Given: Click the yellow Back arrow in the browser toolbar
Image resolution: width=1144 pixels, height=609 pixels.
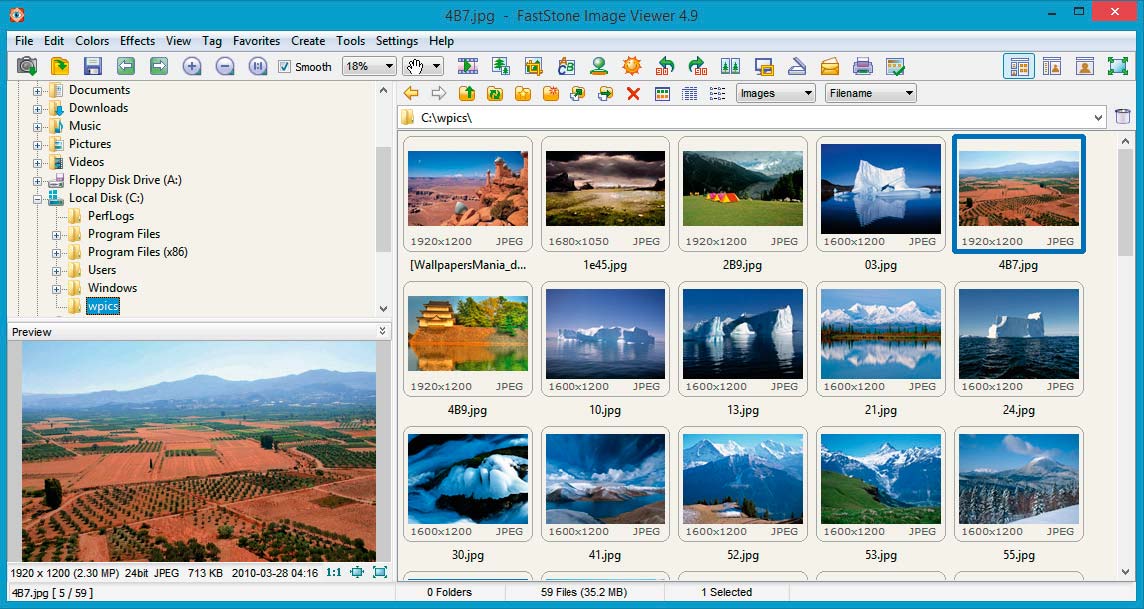Looking at the screenshot, I should [x=411, y=93].
